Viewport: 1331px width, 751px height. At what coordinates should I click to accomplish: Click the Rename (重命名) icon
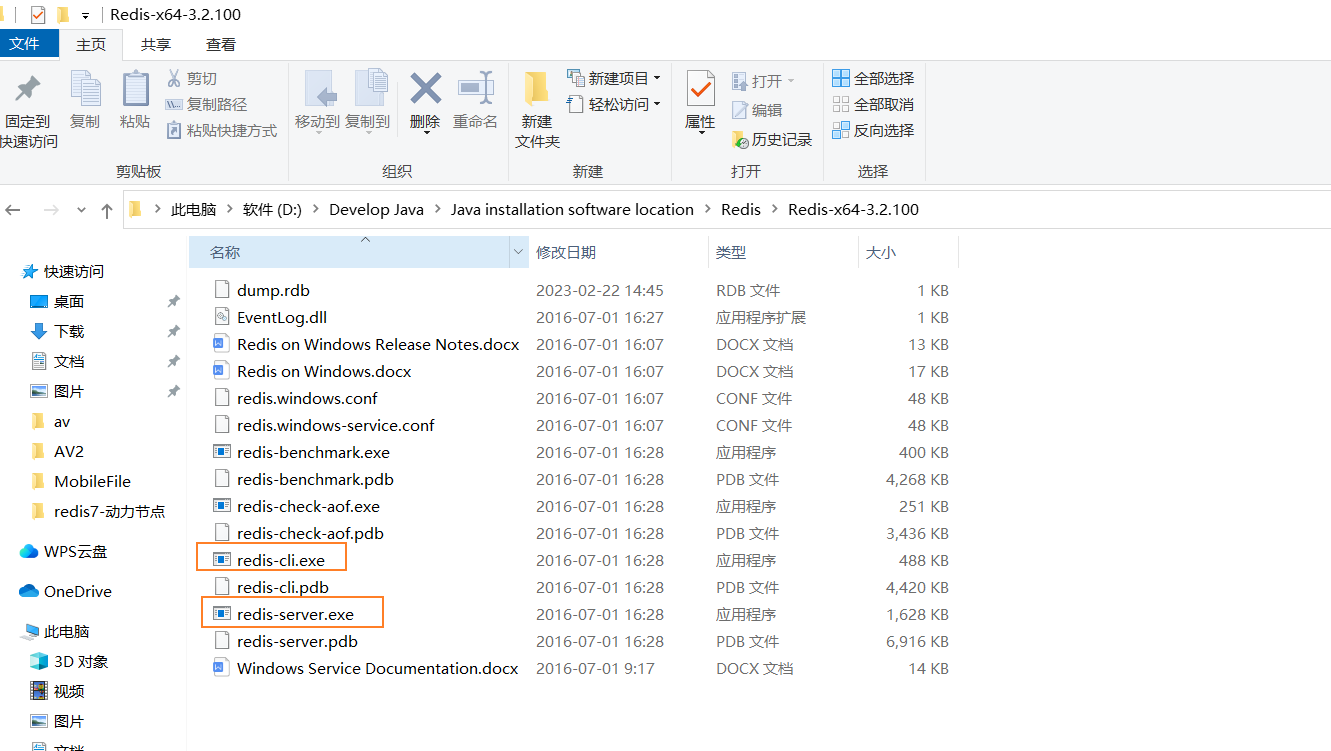click(476, 88)
